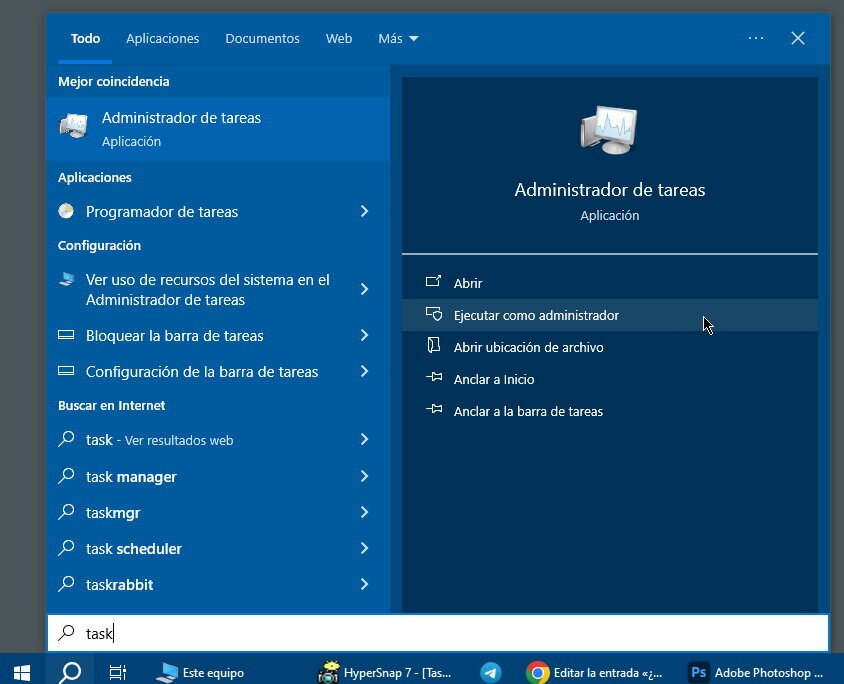This screenshot has width=844, height=684.
Task: Click the large Administrador de tareas preview icon
Action: pos(609,130)
